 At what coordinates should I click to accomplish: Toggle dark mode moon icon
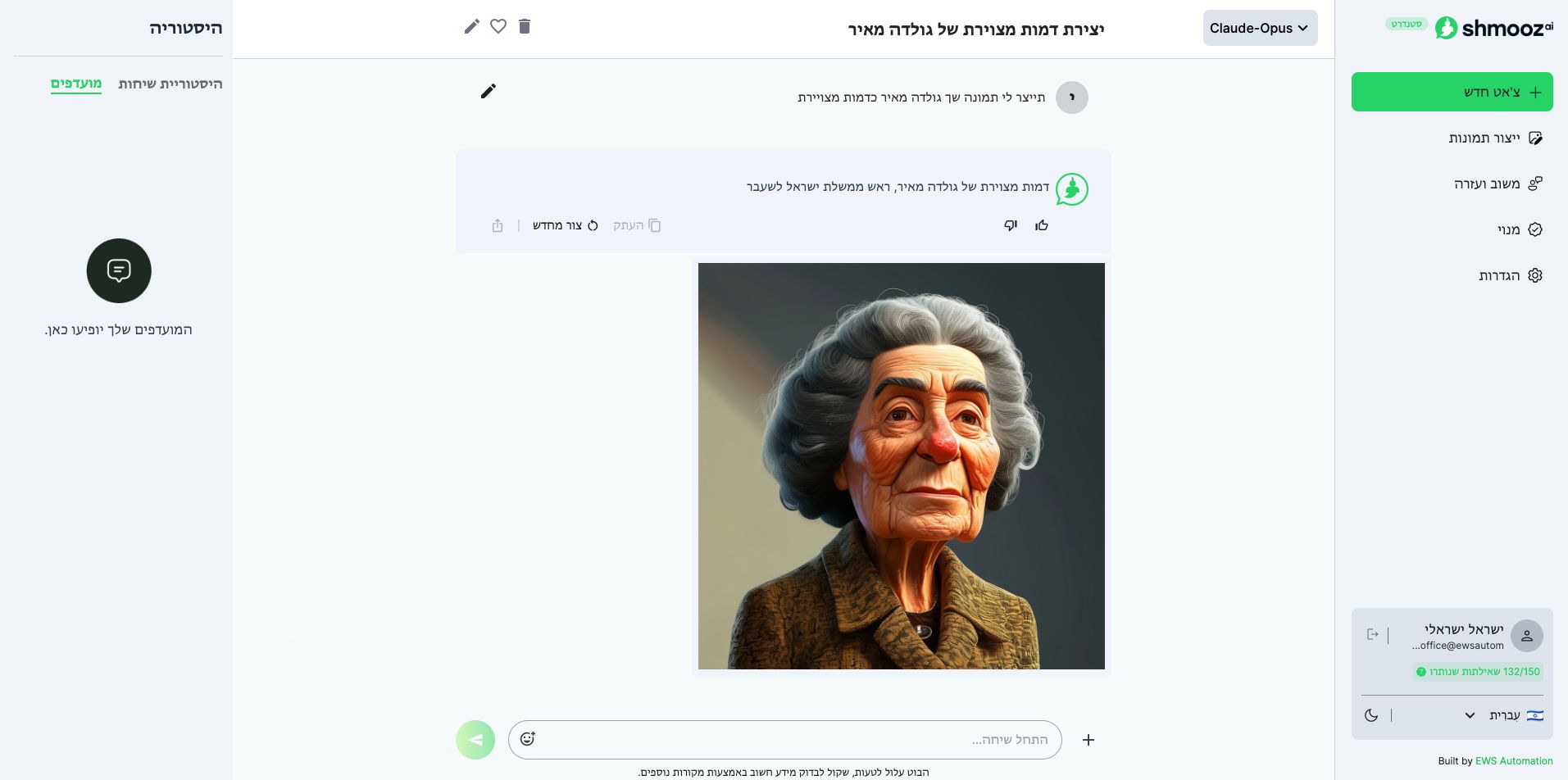point(1371,715)
